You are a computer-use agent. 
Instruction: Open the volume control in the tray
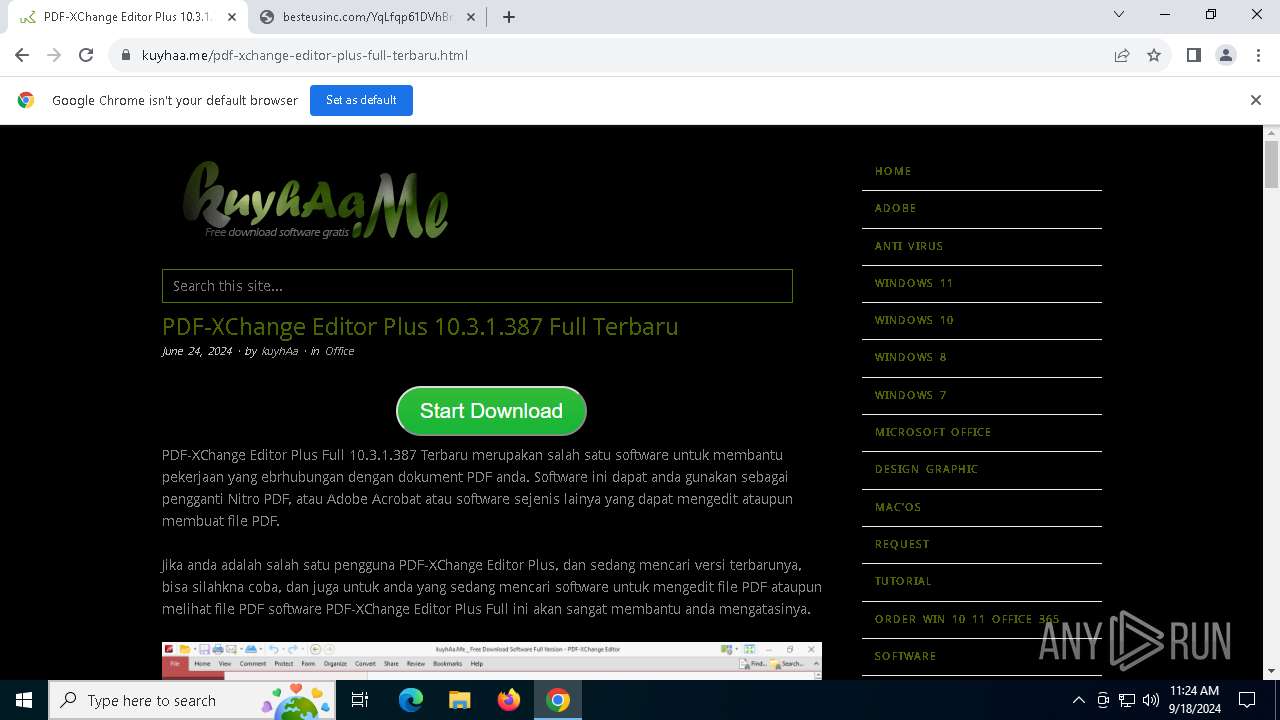tap(1151, 700)
